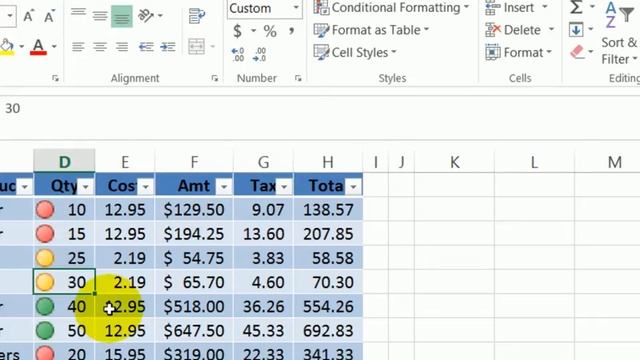Open Merge & Center dropdown arrow
This screenshot has width=640, height=360.
(x=212, y=46)
